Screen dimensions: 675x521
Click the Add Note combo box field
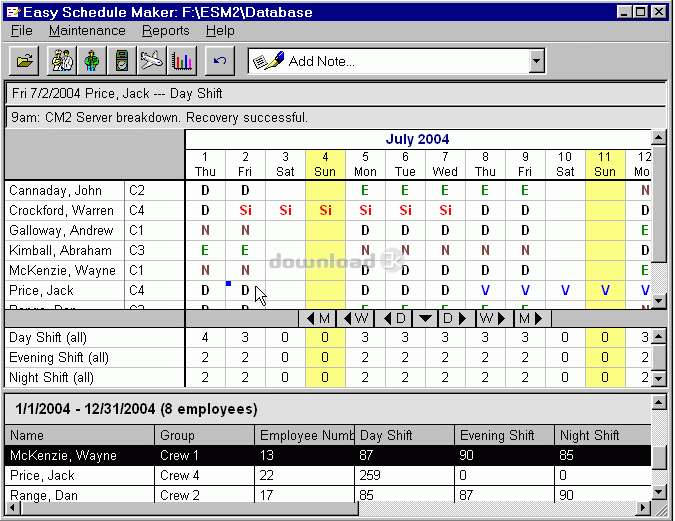(x=396, y=61)
